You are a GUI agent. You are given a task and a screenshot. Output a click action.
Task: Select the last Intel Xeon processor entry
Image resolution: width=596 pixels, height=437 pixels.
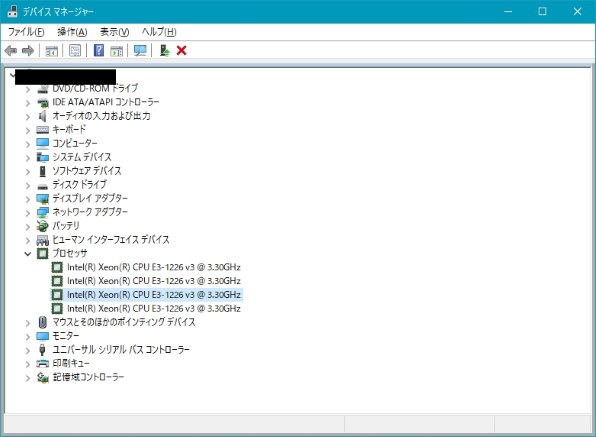[154, 308]
